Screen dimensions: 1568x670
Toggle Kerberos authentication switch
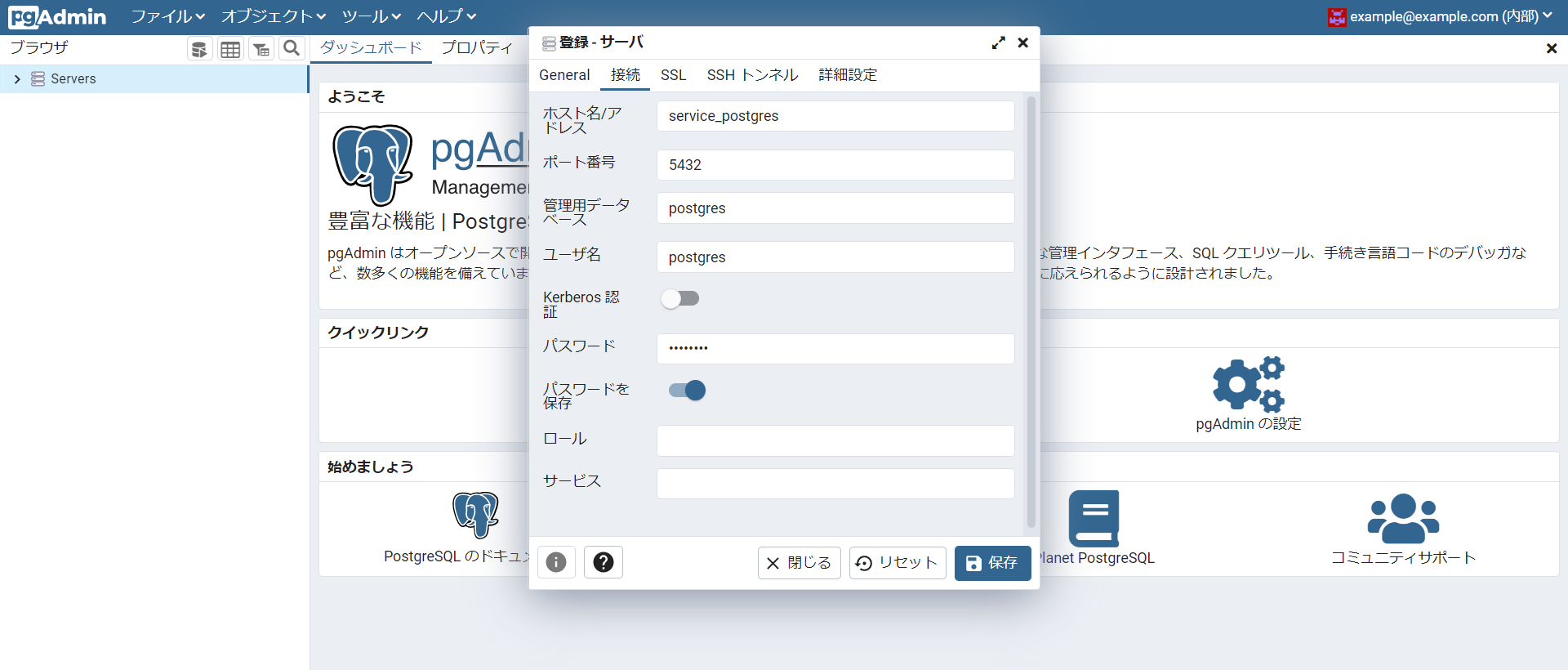pos(680,298)
